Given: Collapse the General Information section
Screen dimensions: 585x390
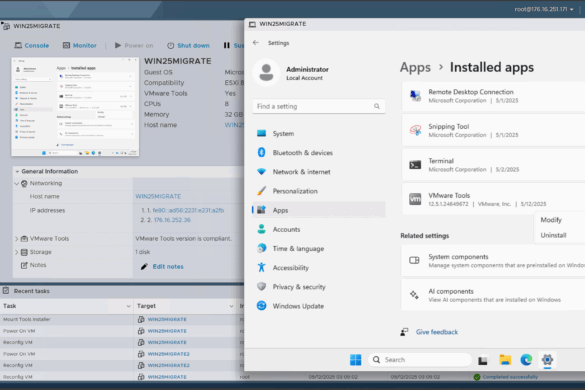Looking at the screenshot, I should [17, 171].
